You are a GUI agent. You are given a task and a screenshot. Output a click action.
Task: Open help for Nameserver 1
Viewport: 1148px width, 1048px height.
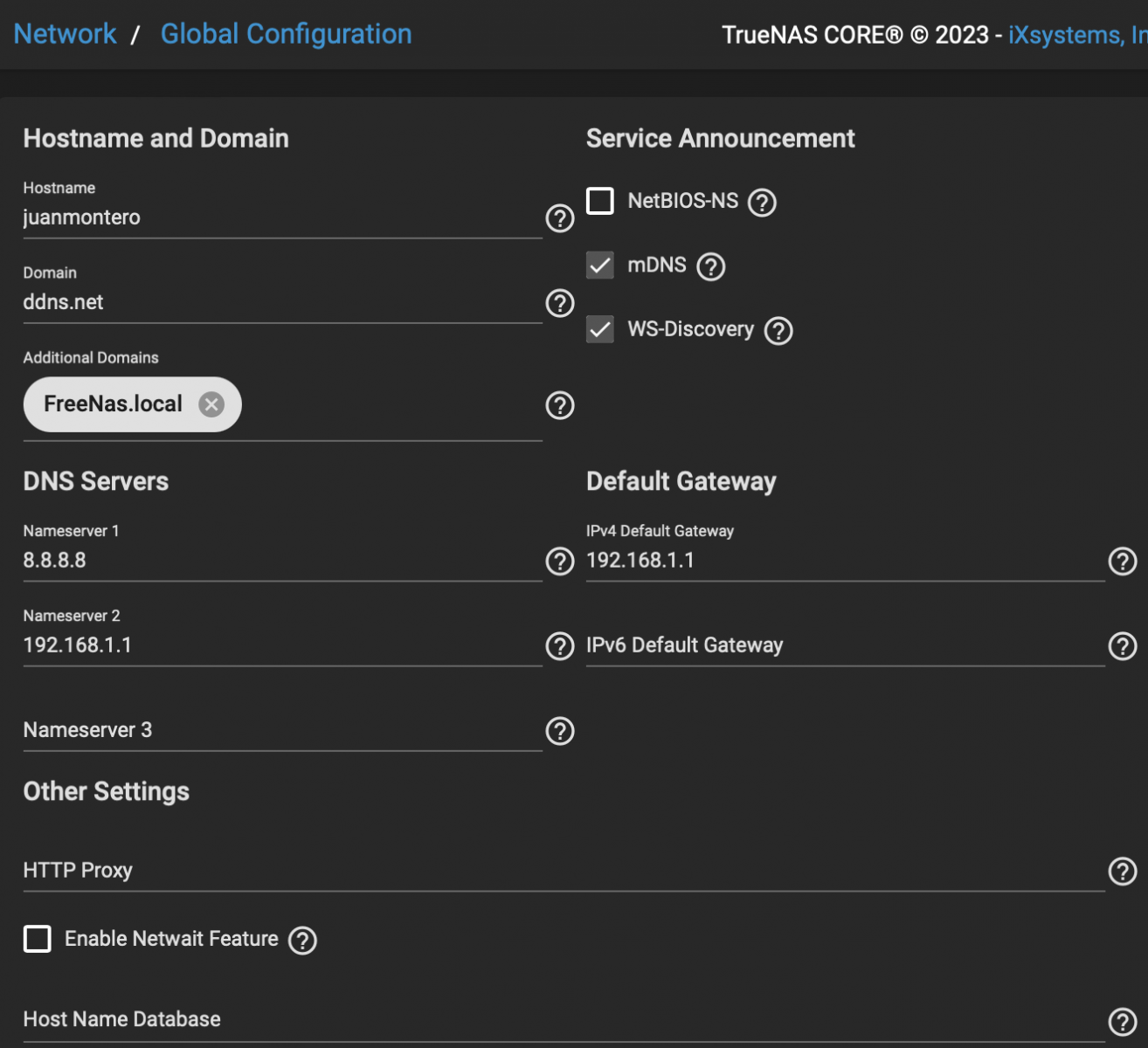(x=560, y=562)
